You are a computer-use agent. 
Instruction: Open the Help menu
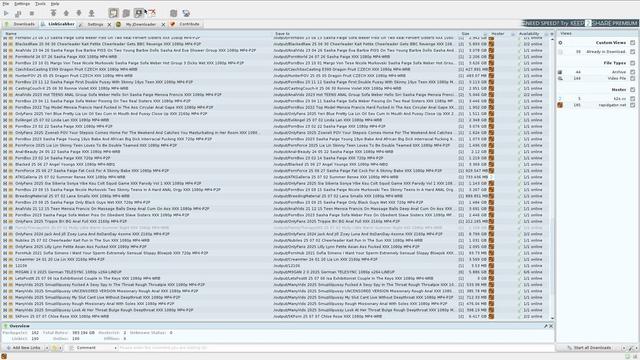(55, 4)
